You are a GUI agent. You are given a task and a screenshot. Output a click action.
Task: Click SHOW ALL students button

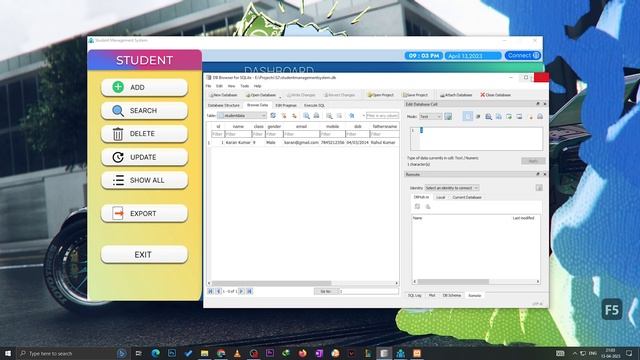point(144,180)
